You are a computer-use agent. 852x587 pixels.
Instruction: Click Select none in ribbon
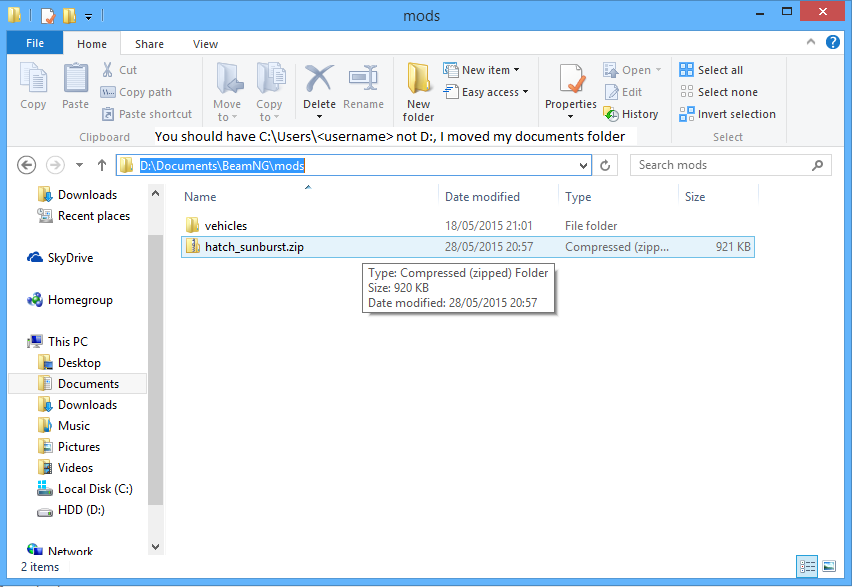[718, 92]
